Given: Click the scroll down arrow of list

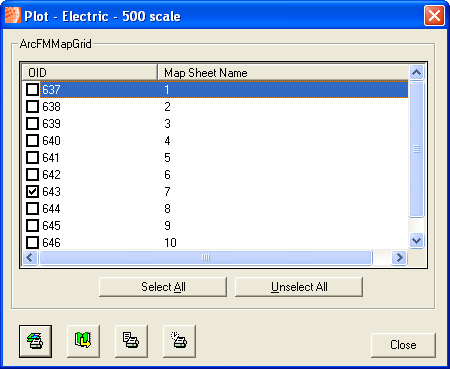Looking at the screenshot, I should (x=416, y=240).
